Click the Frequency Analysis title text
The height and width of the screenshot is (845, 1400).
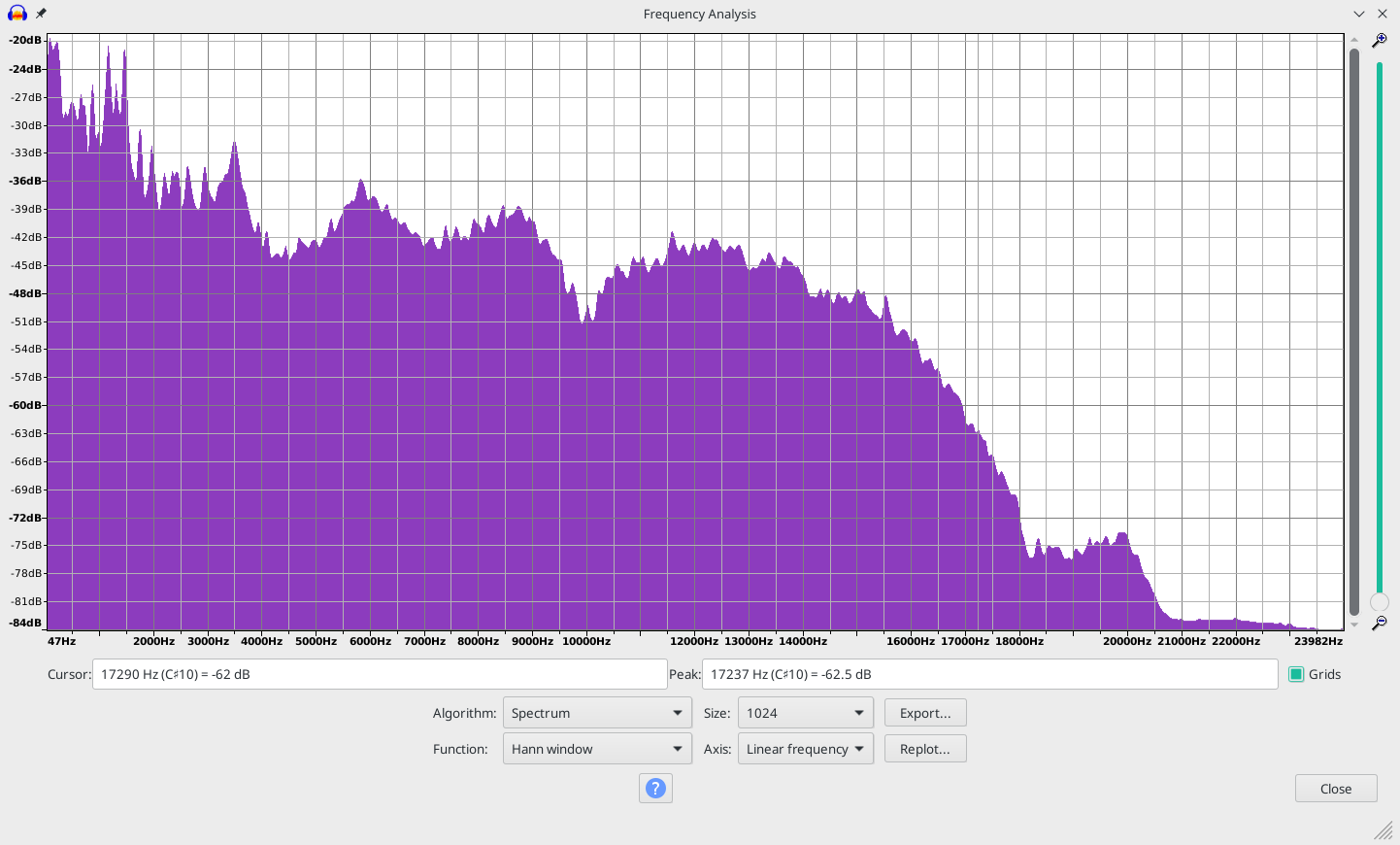click(x=699, y=14)
